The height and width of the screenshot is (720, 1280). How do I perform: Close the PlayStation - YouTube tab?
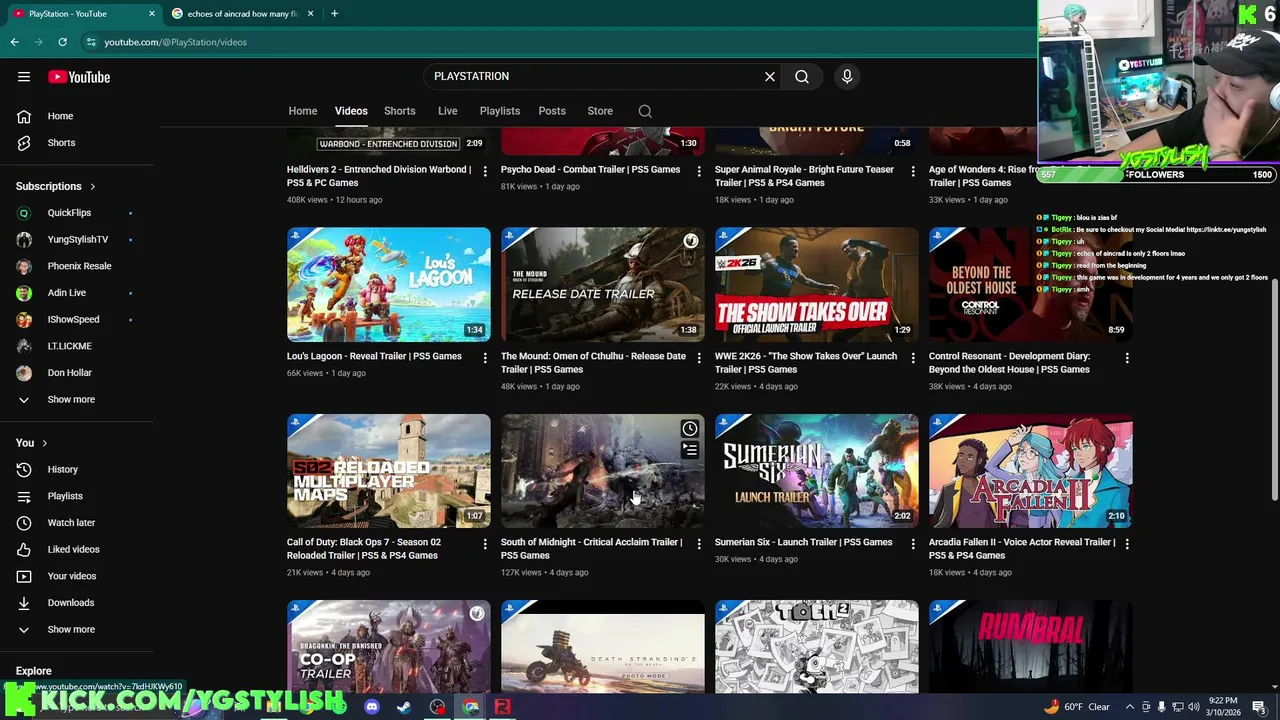152,13
